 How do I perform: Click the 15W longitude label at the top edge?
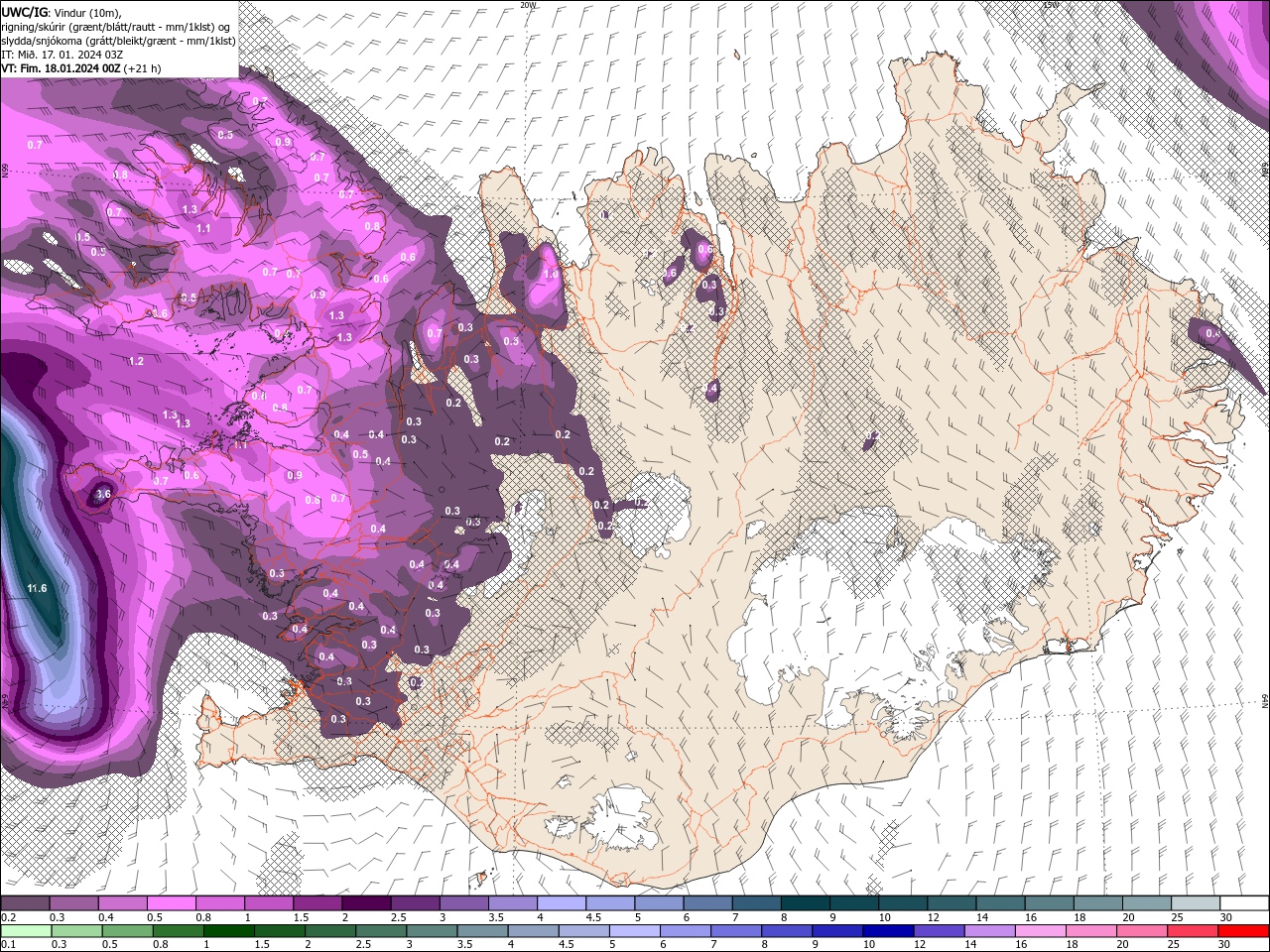pos(1051,5)
